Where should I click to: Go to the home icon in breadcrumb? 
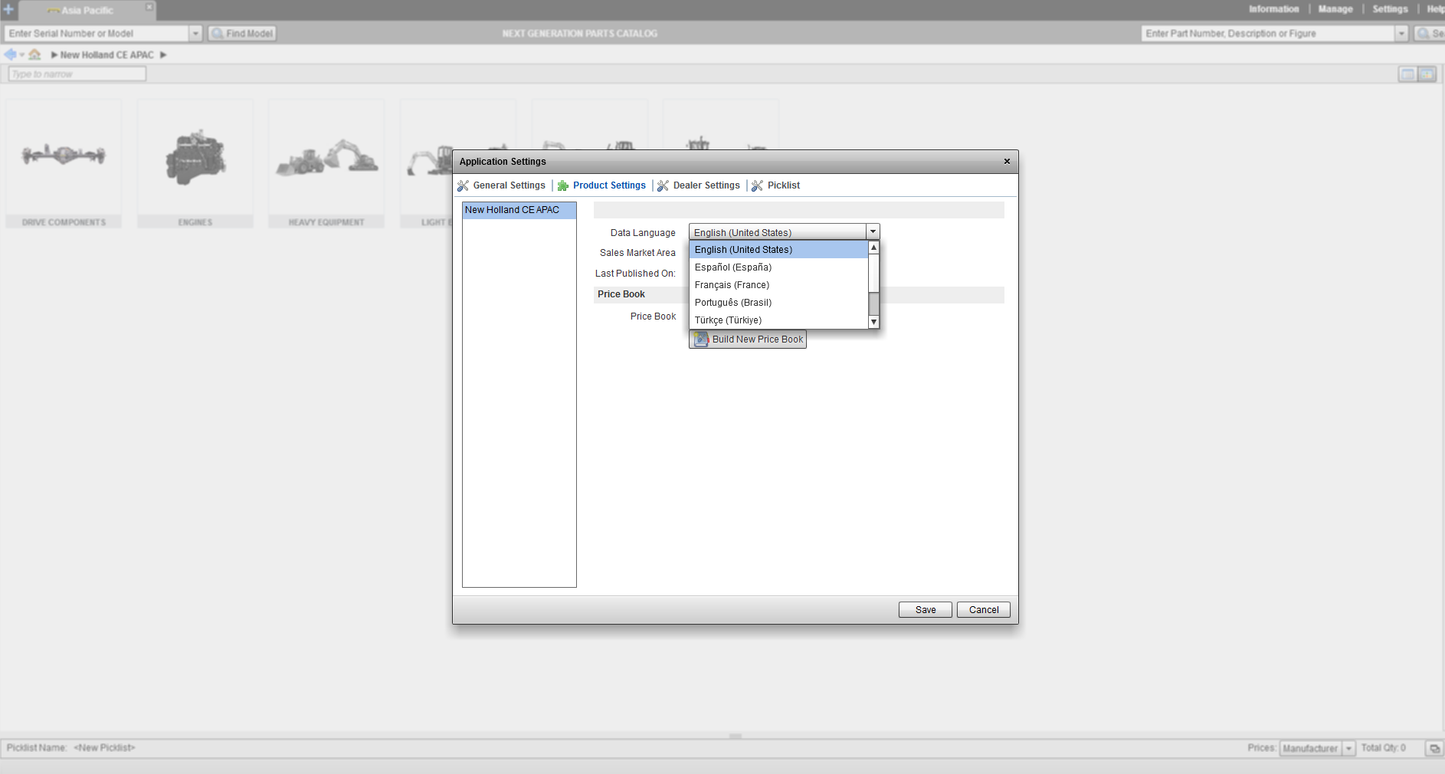[35, 55]
